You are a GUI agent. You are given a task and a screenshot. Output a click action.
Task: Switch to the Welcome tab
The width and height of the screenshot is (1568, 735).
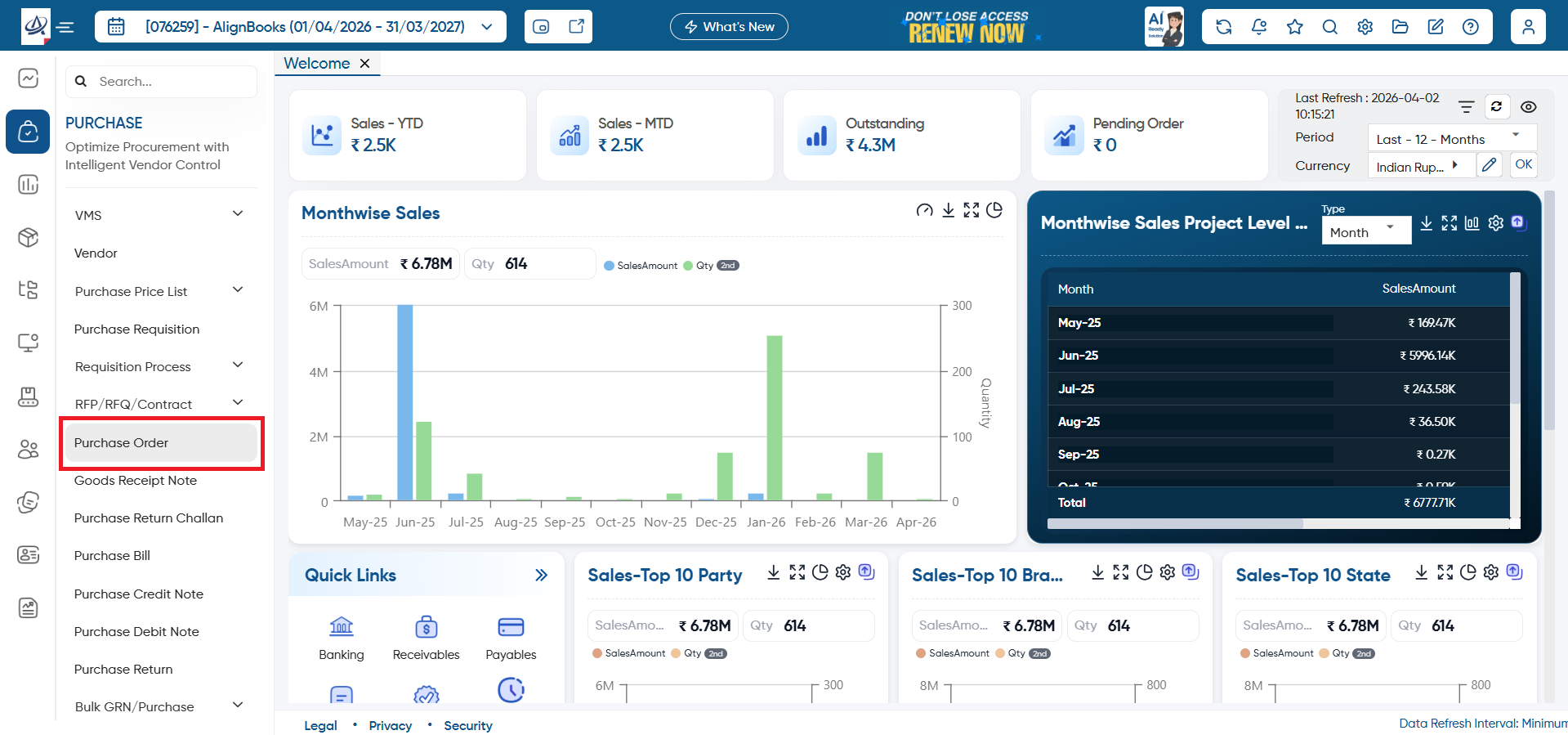pyautogui.click(x=317, y=63)
